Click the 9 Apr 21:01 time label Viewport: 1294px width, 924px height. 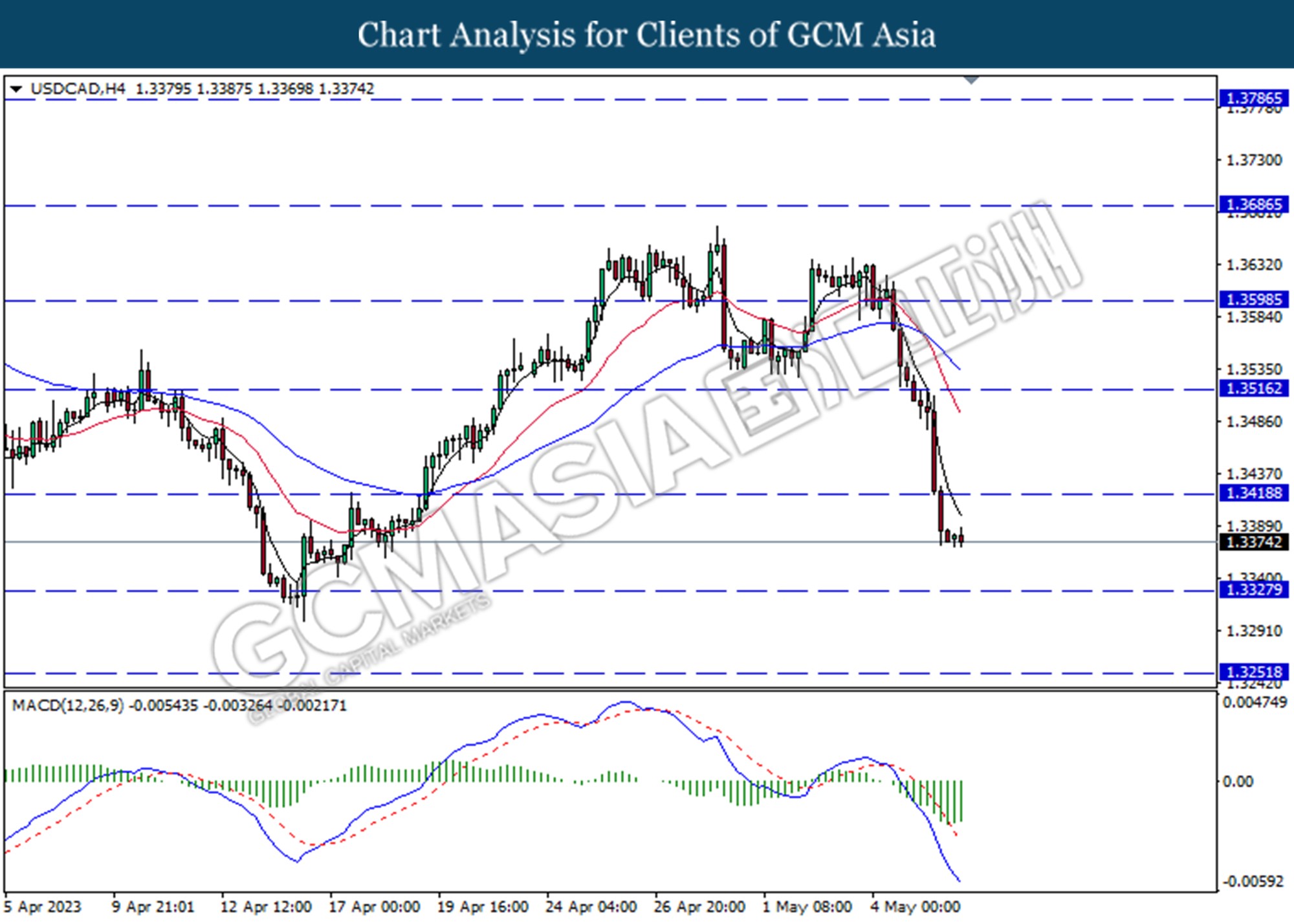[x=153, y=907]
